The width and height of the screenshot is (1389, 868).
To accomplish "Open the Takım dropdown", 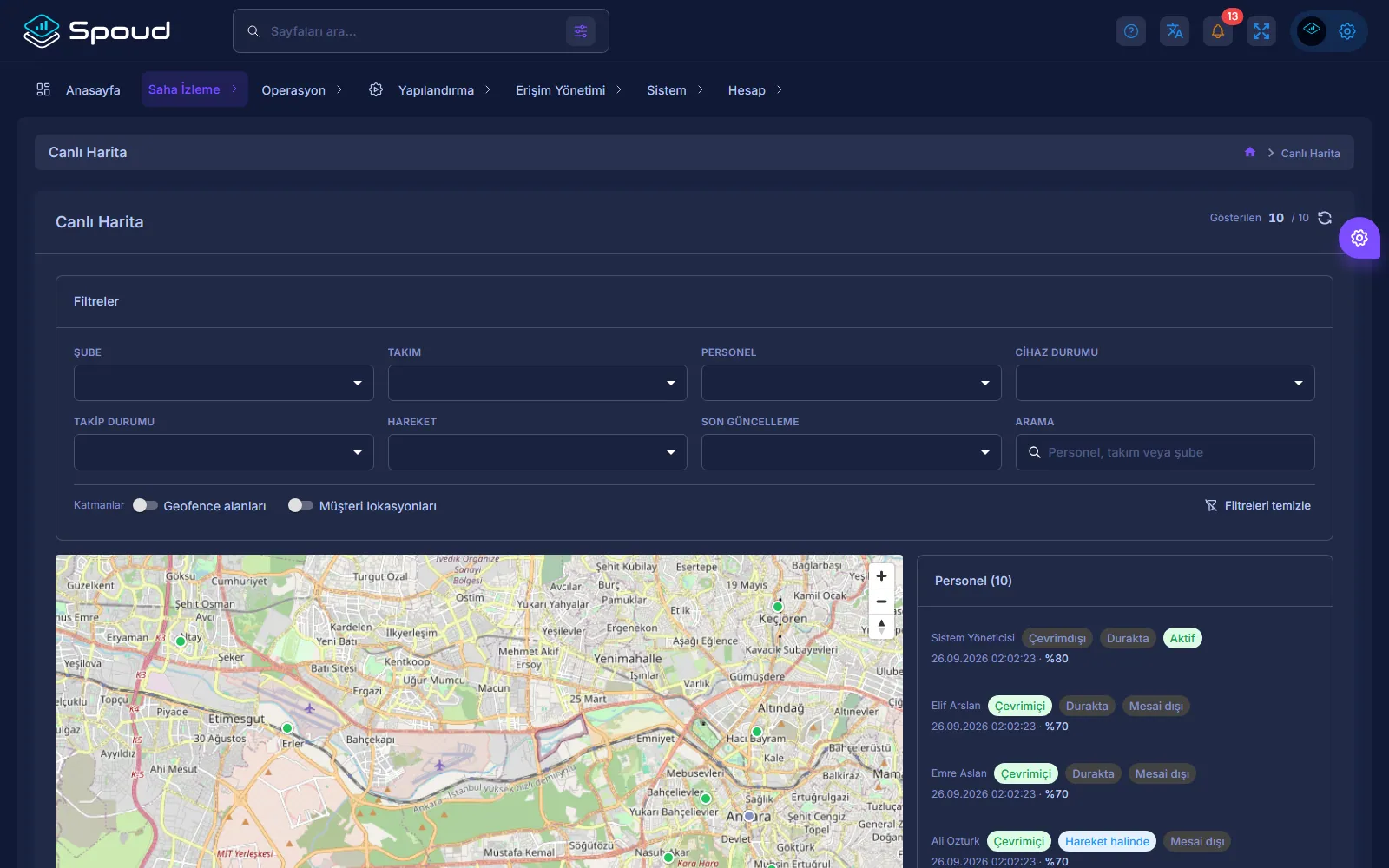I will pyautogui.click(x=537, y=383).
